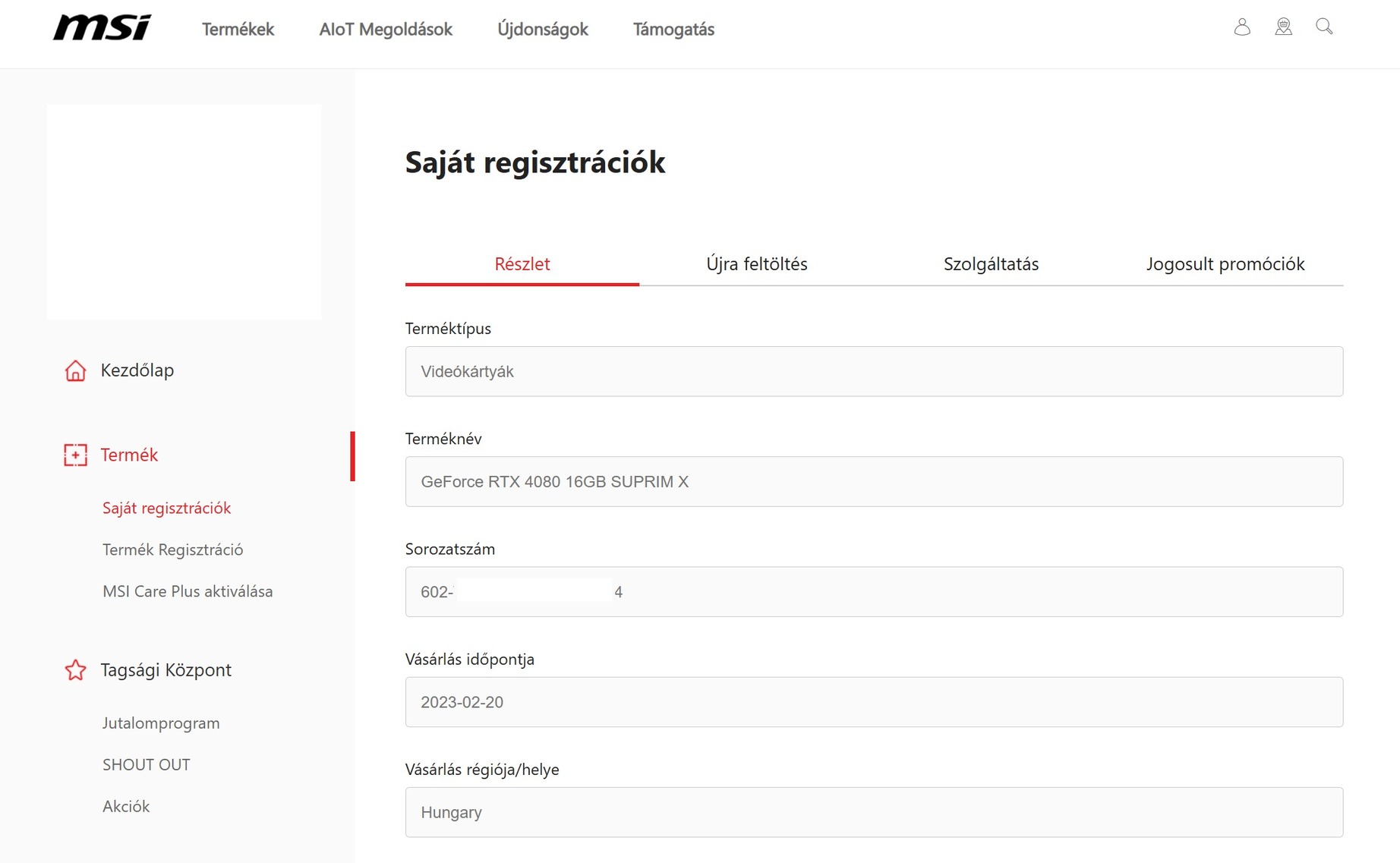1400x863 pixels.
Task: Switch to the Szolgáltatás tab
Action: 991,264
